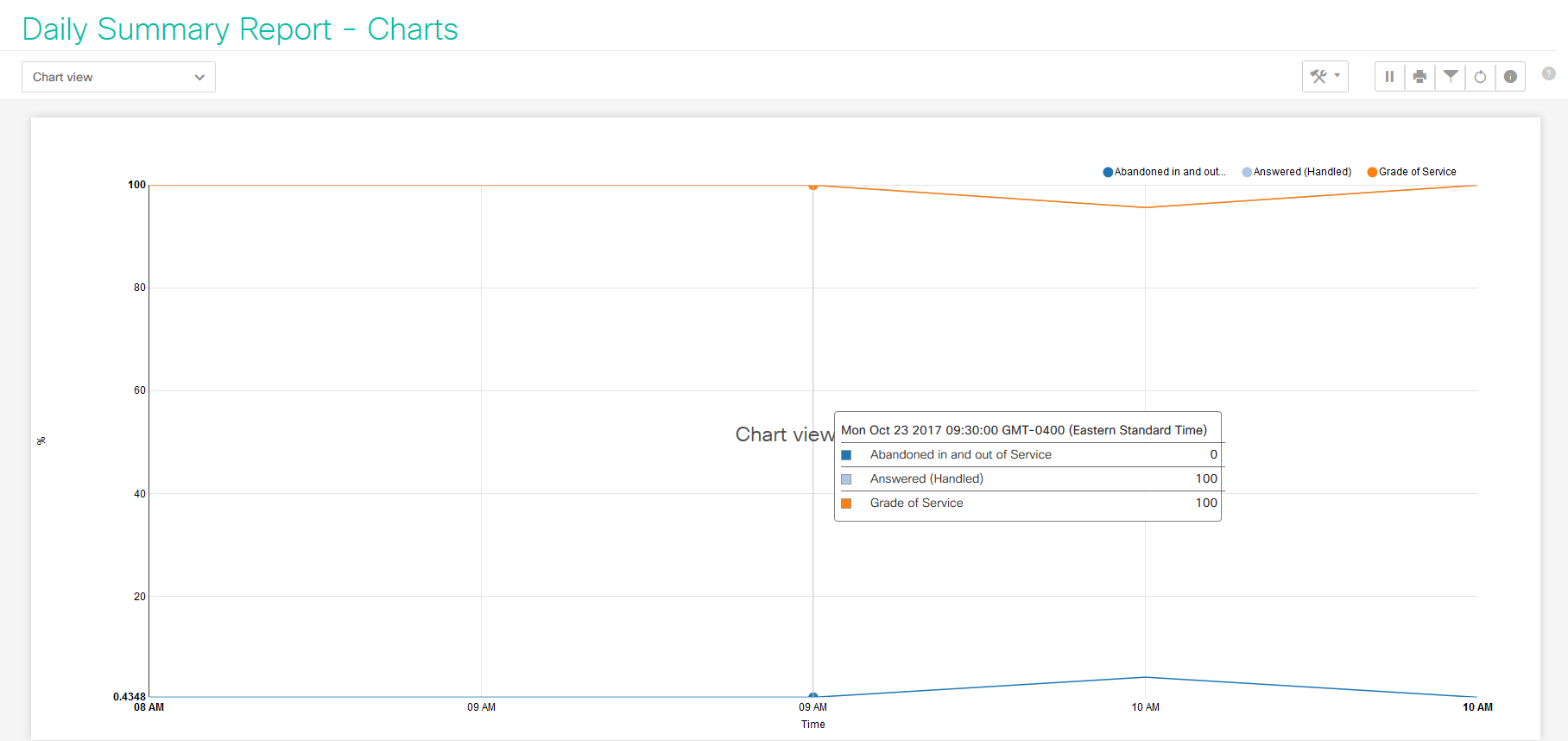
Task: Toggle Grade of Service series in legend
Action: pyautogui.click(x=1412, y=172)
